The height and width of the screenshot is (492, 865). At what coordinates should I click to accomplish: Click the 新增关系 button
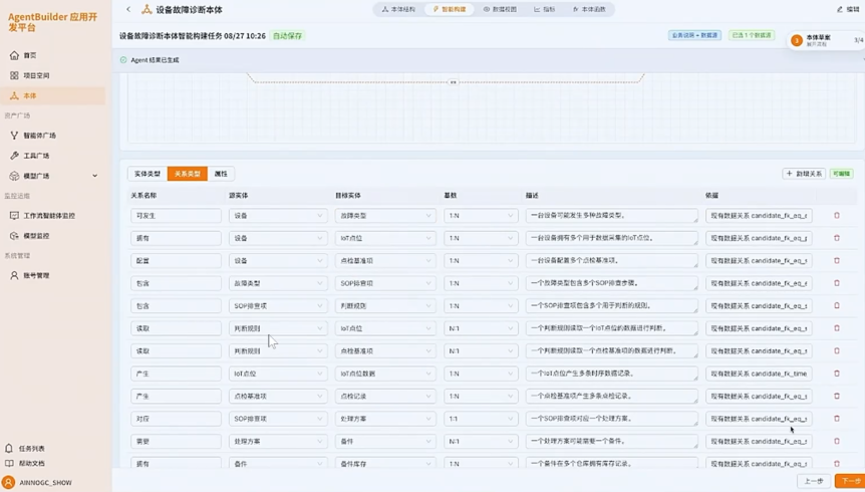pyautogui.click(x=804, y=174)
